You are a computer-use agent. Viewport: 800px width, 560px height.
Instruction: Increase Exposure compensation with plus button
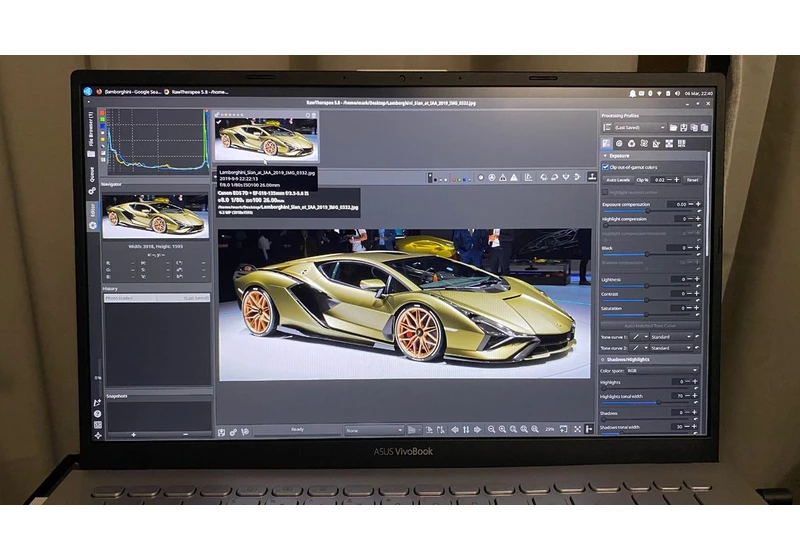click(697, 204)
